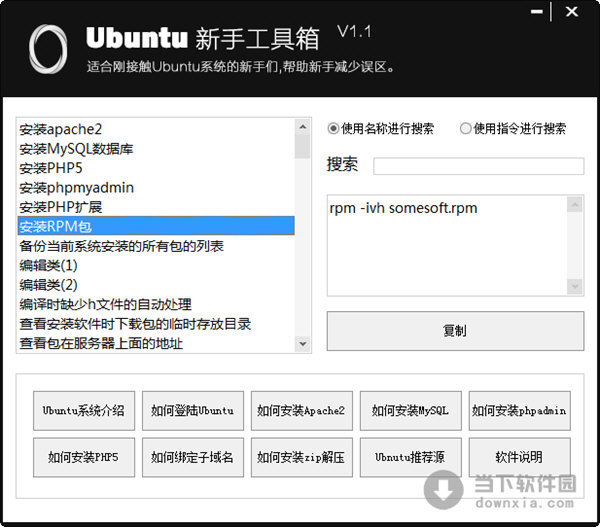Click the command output box scroll-up arrow
600x527 pixels.
(575, 205)
